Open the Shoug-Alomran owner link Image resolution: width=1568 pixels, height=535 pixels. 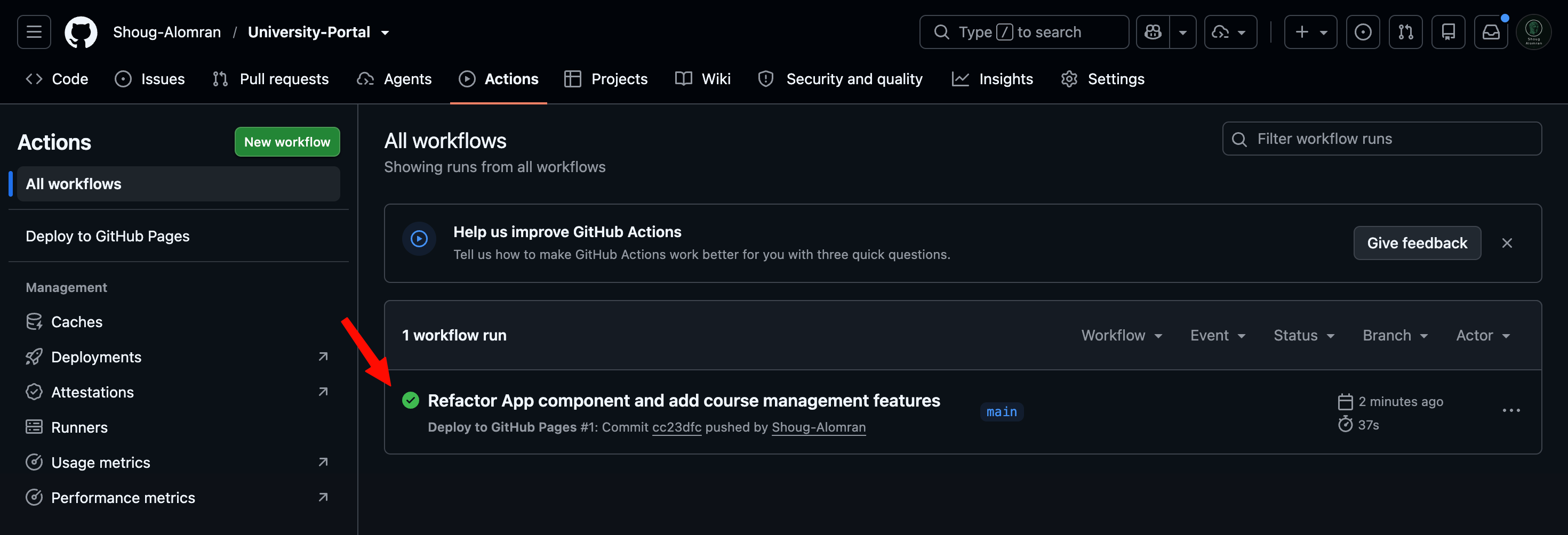click(x=167, y=32)
